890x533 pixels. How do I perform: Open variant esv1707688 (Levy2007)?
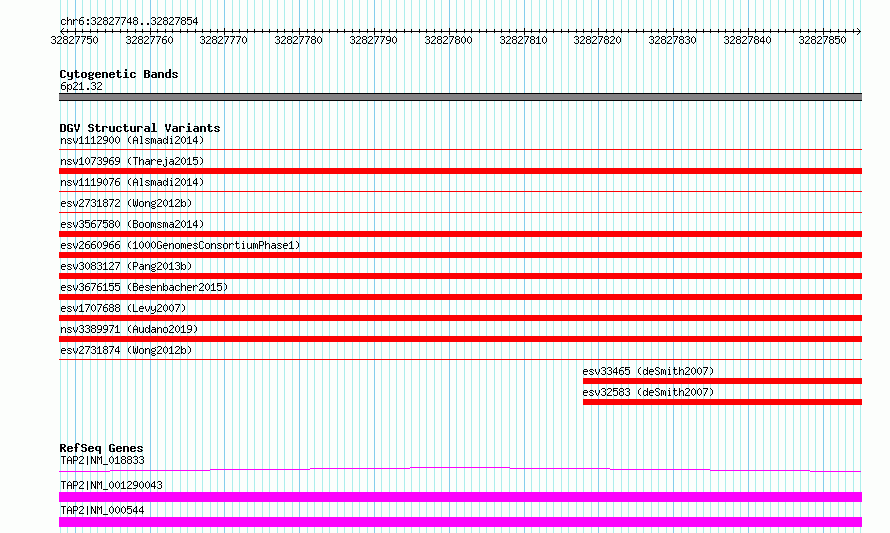[123, 308]
